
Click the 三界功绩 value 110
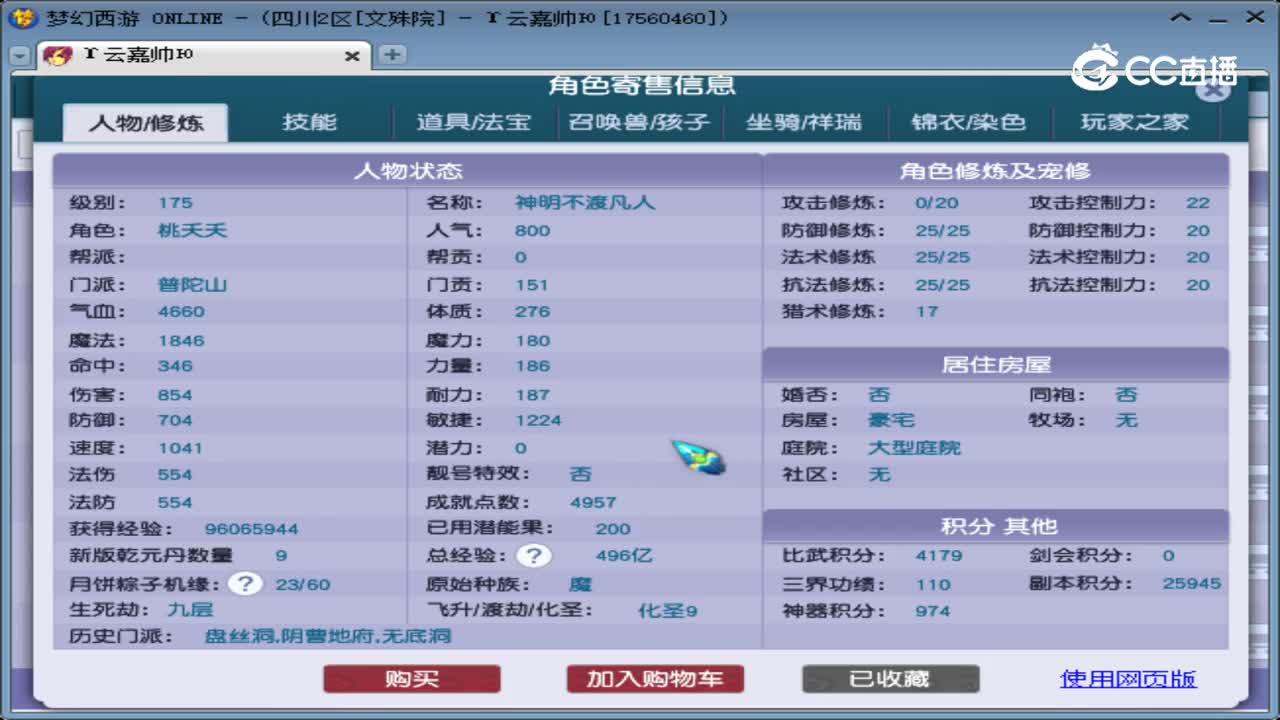pyautogui.click(x=933, y=584)
